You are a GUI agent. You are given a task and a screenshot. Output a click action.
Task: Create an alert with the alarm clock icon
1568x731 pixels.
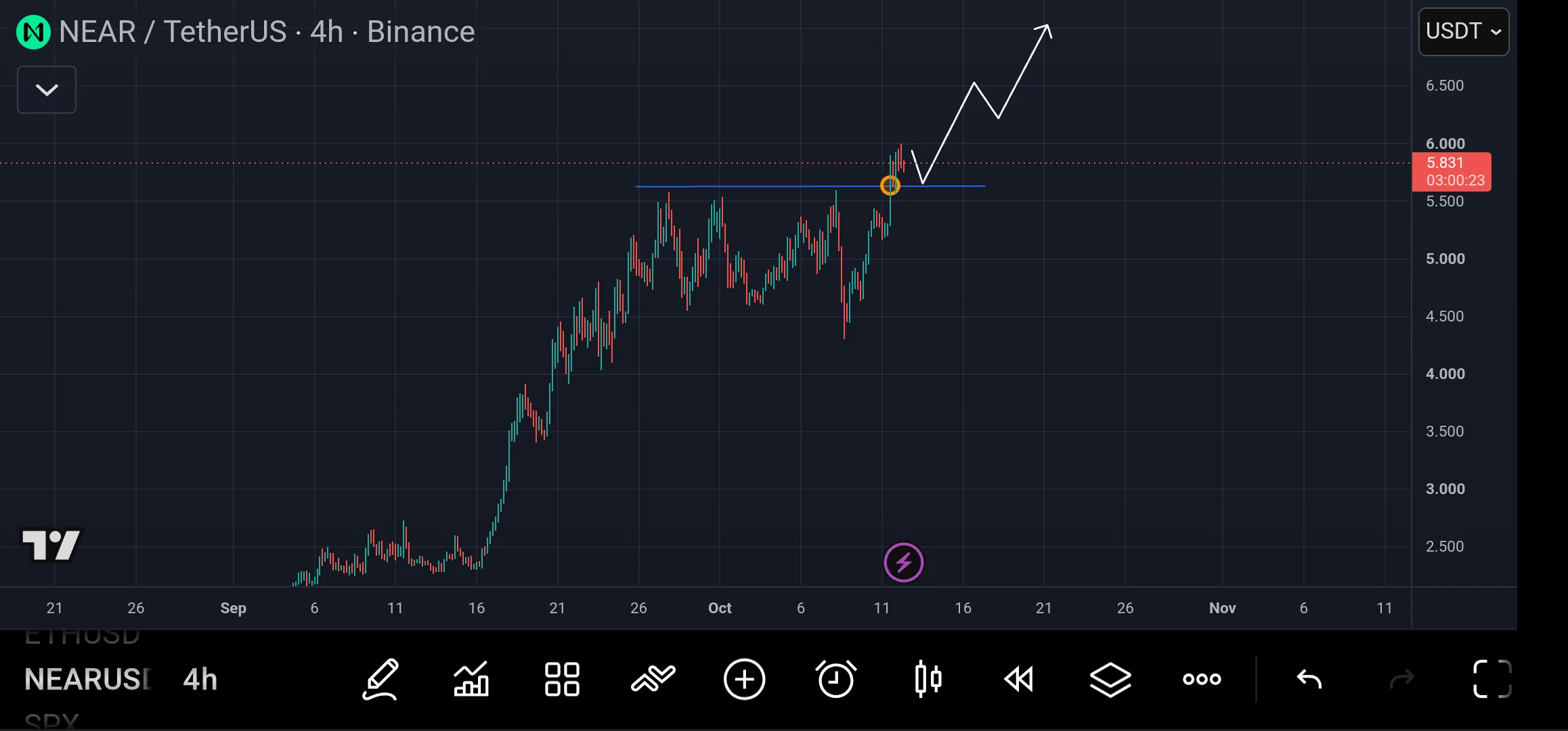point(836,679)
